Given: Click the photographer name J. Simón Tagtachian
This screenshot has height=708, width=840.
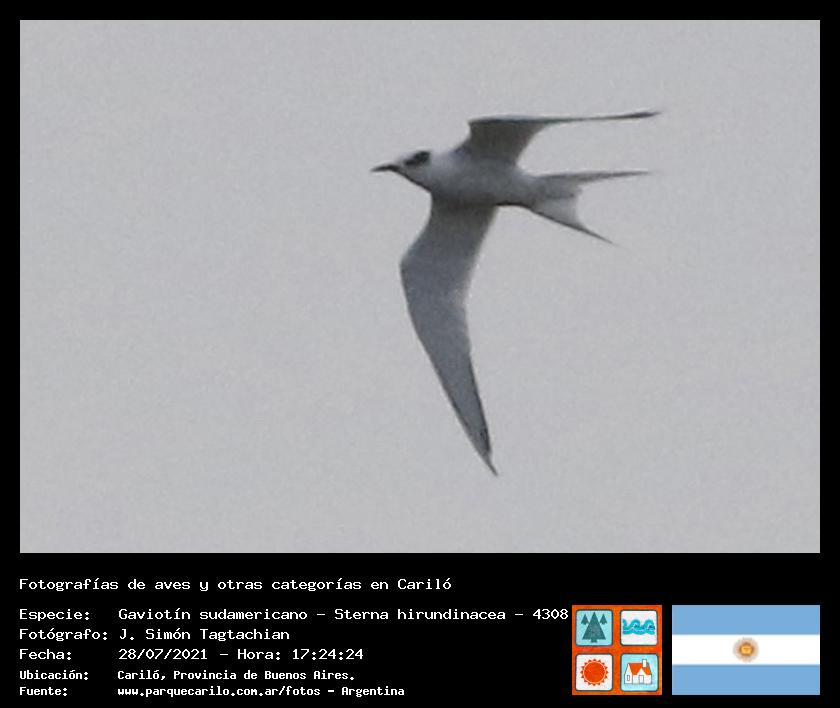Looking at the screenshot, I should click(x=204, y=634).
